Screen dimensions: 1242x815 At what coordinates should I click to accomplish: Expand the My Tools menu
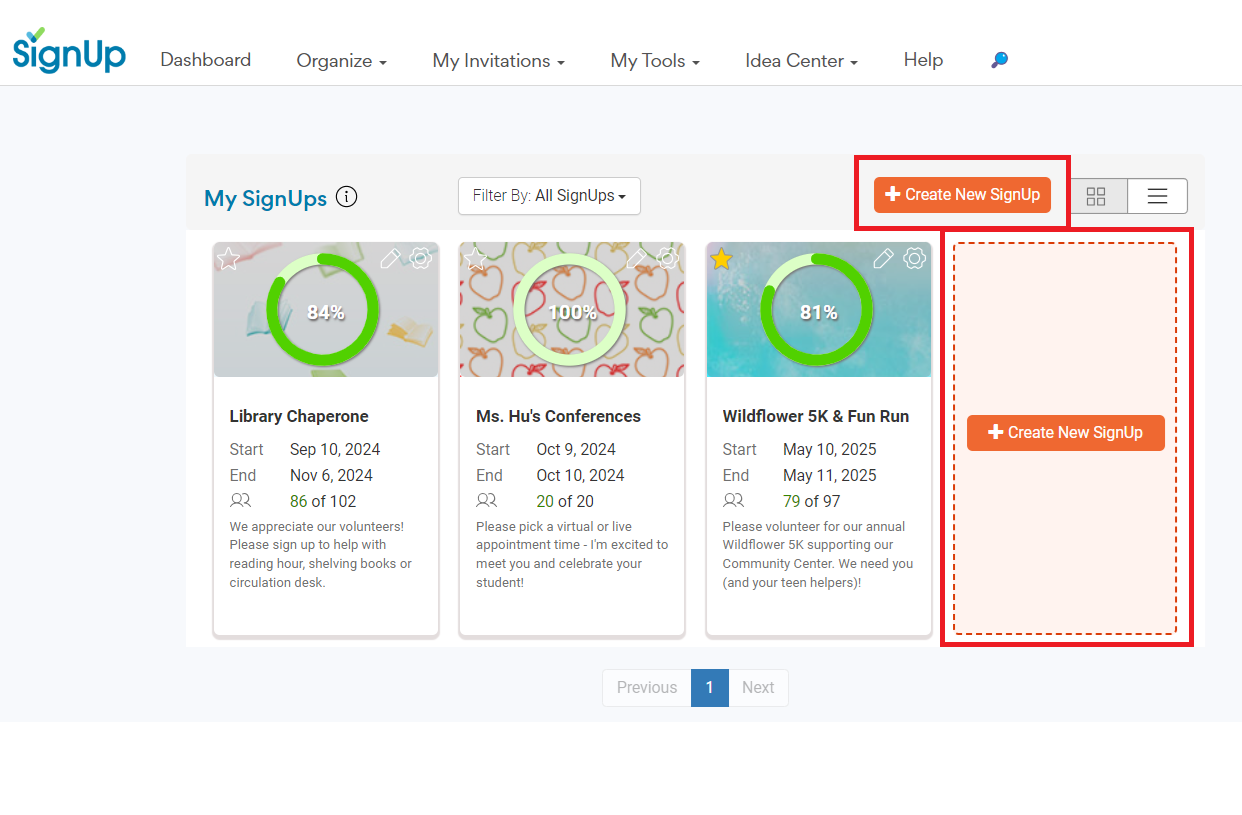pyautogui.click(x=654, y=61)
